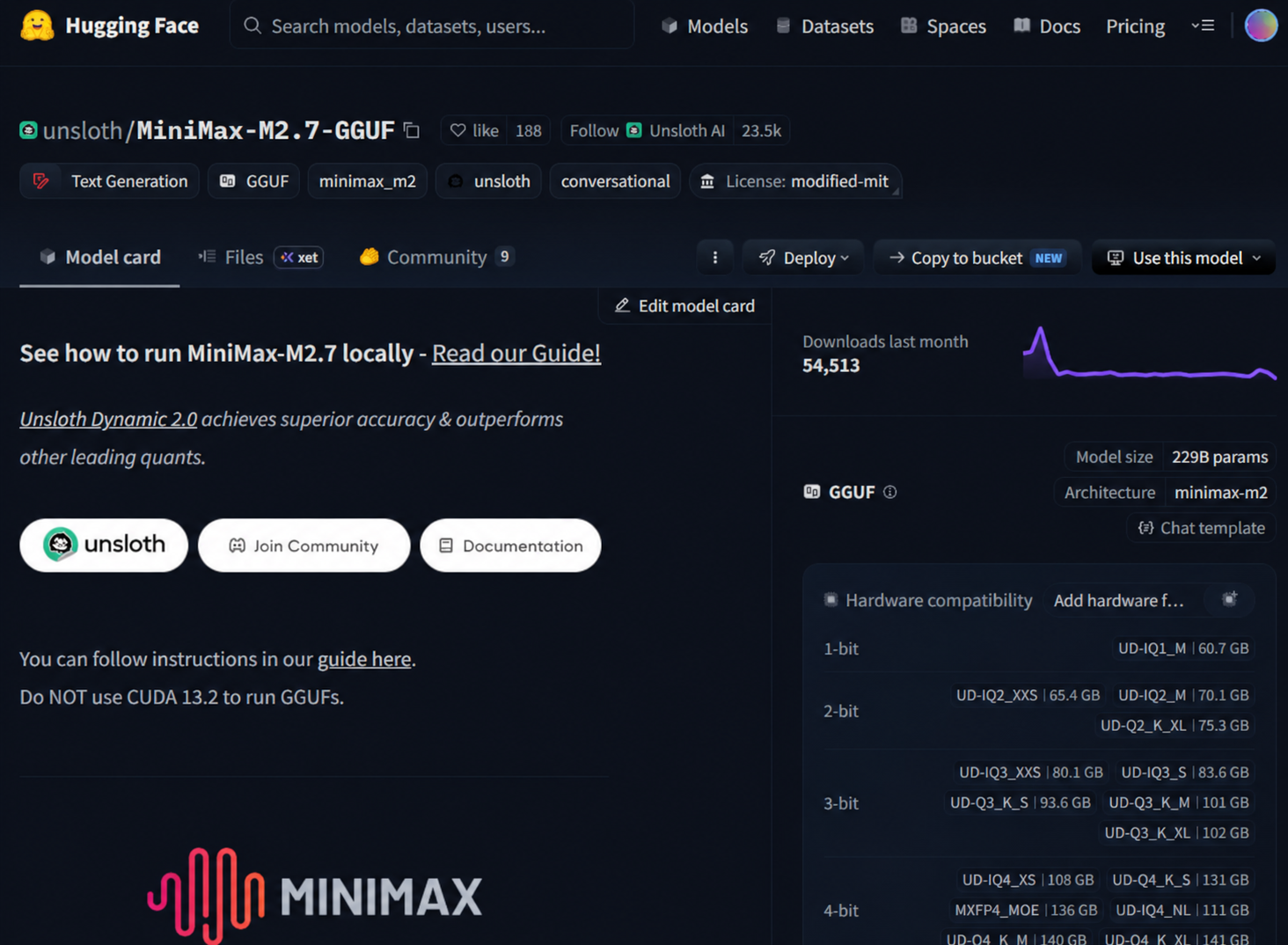
Task: Click the heart like icon
Action: coord(457,130)
